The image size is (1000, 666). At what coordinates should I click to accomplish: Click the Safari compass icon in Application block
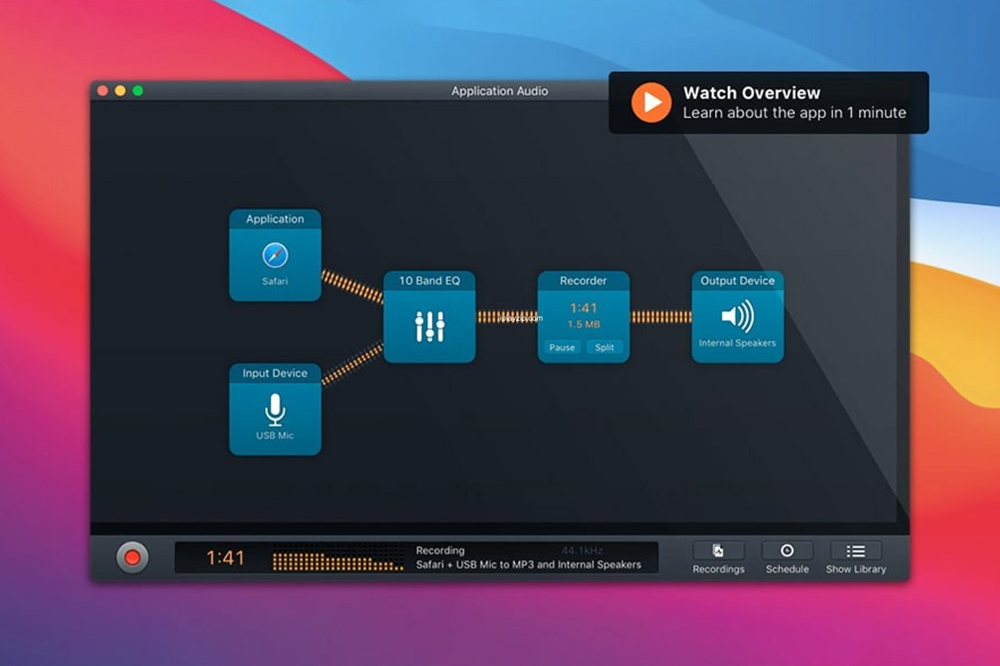[x=275, y=255]
